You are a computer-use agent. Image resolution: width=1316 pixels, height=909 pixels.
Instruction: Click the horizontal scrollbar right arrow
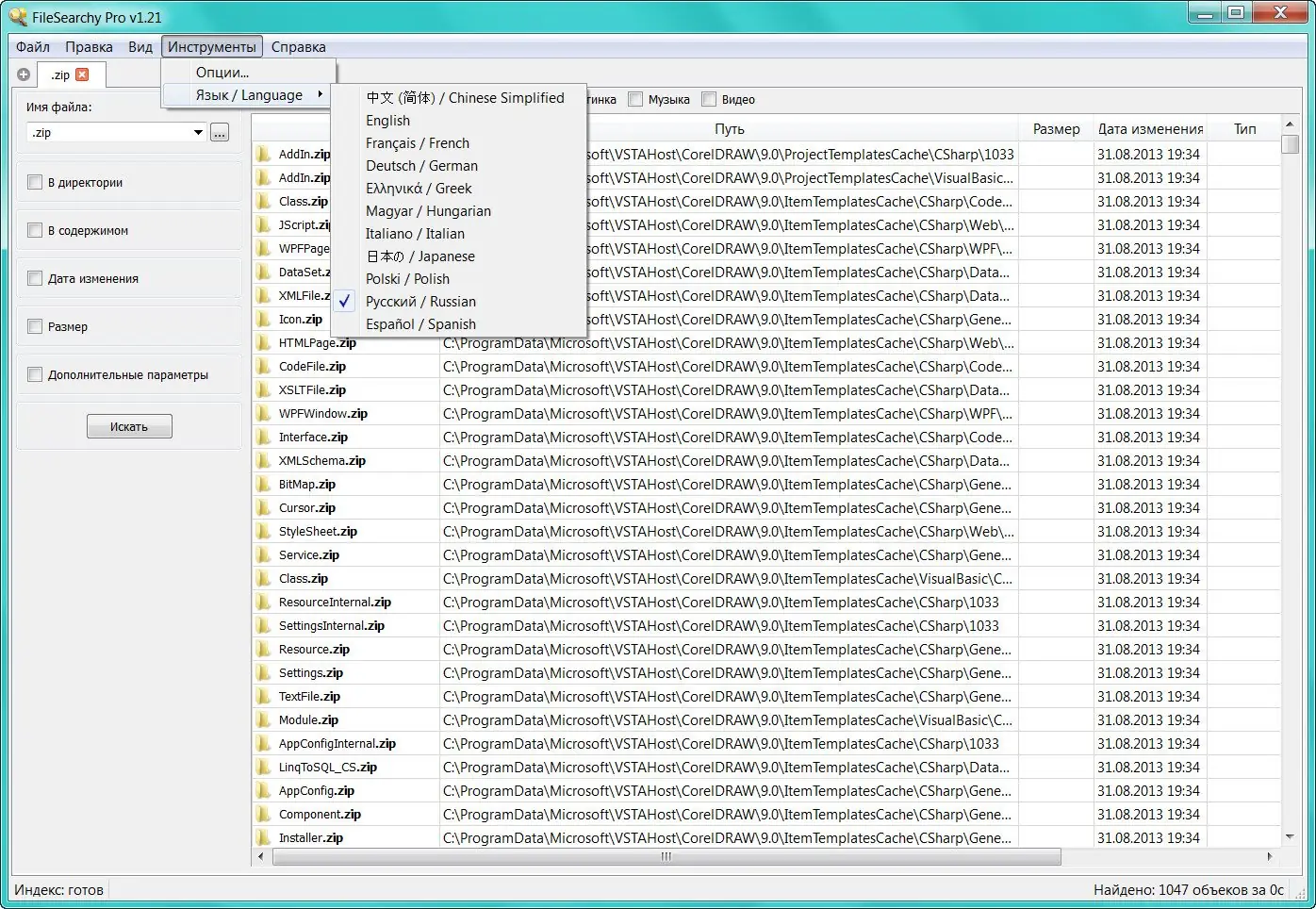1270,857
